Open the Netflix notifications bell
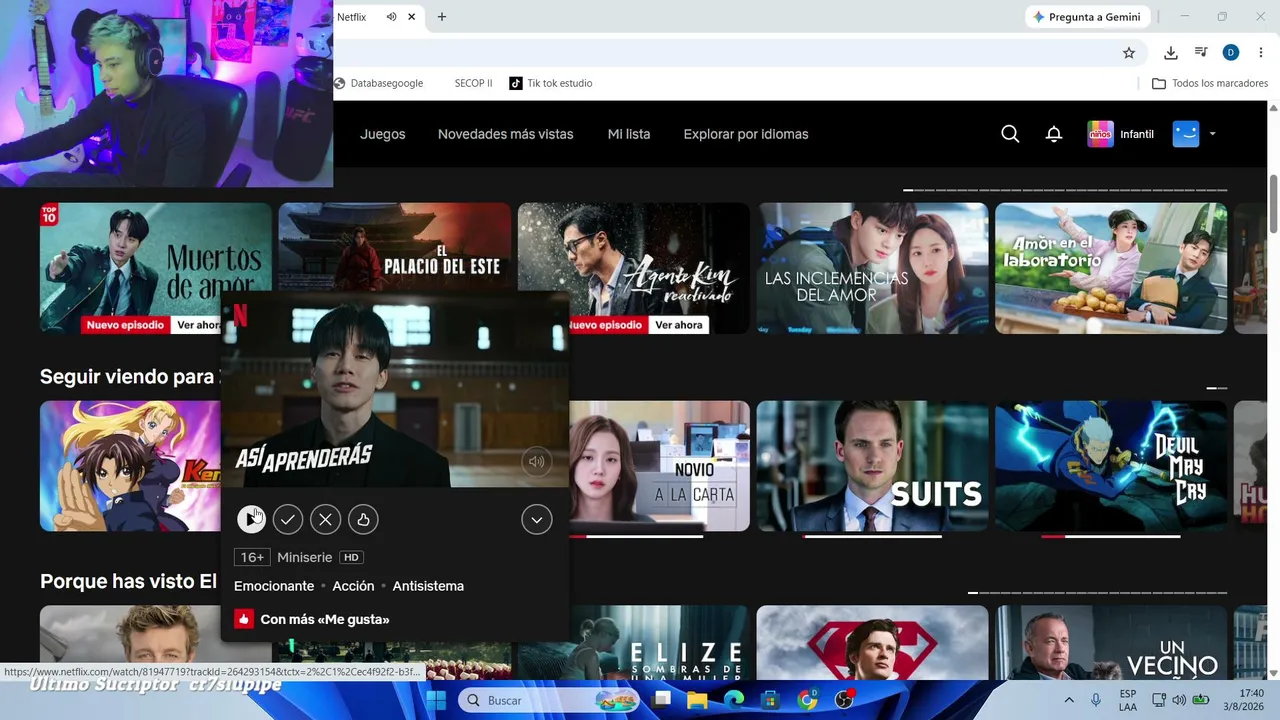1280x720 pixels. coord(1054,134)
